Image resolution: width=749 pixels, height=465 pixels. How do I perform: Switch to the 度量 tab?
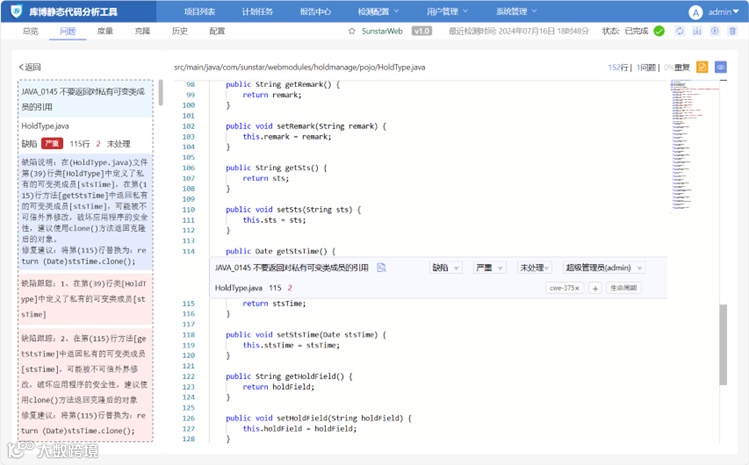pos(105,31)
